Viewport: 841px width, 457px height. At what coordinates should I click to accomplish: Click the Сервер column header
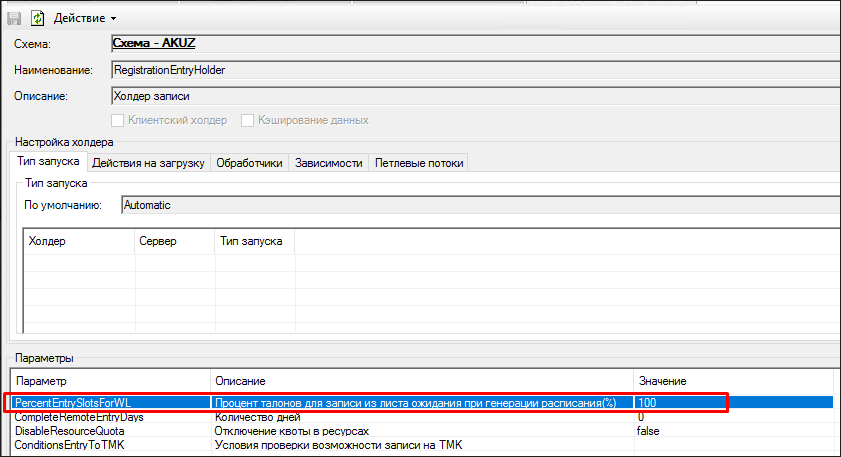pyautogui.click(x=173, y=241)
